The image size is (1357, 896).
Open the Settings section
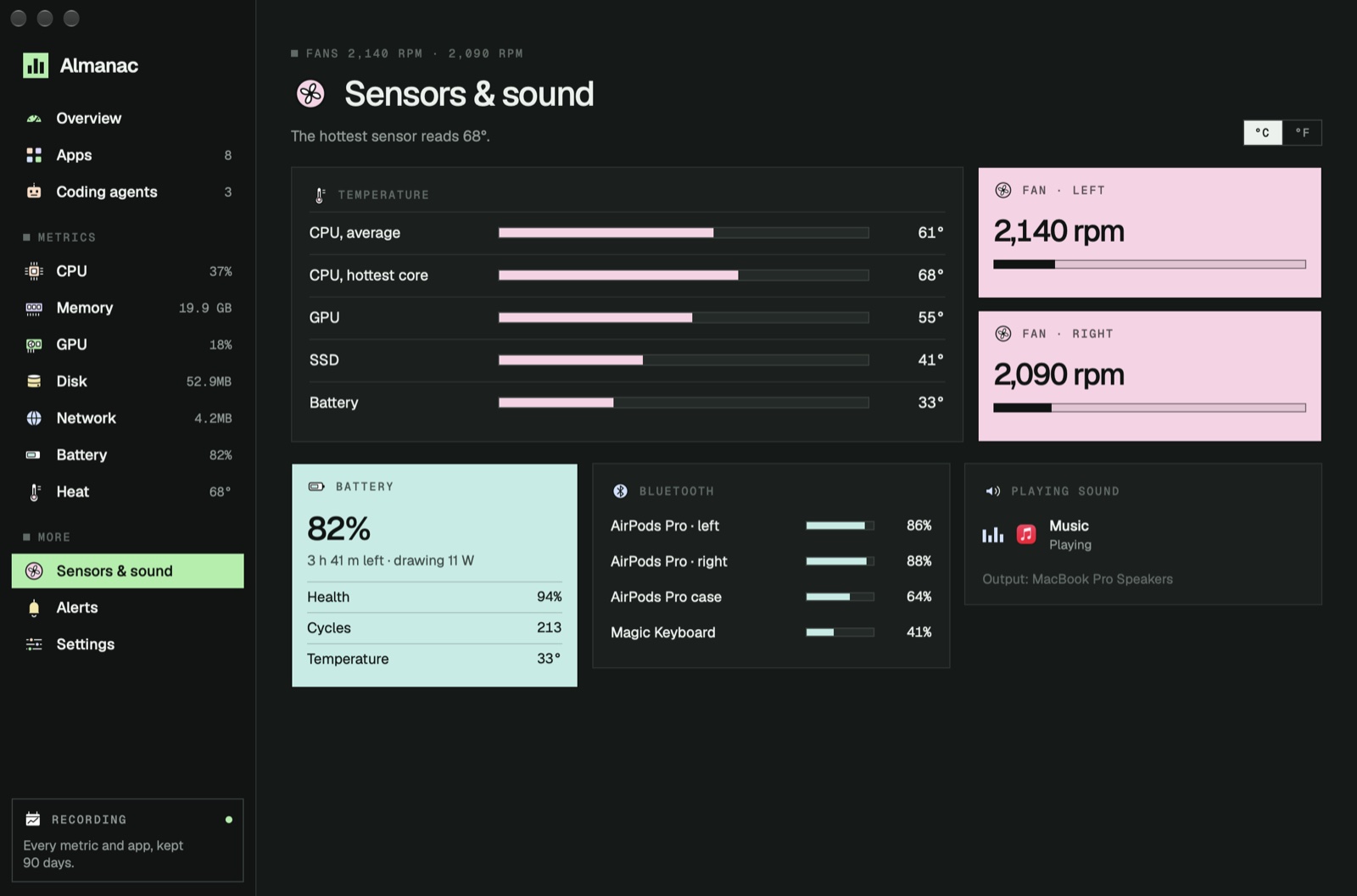(128, 644)
